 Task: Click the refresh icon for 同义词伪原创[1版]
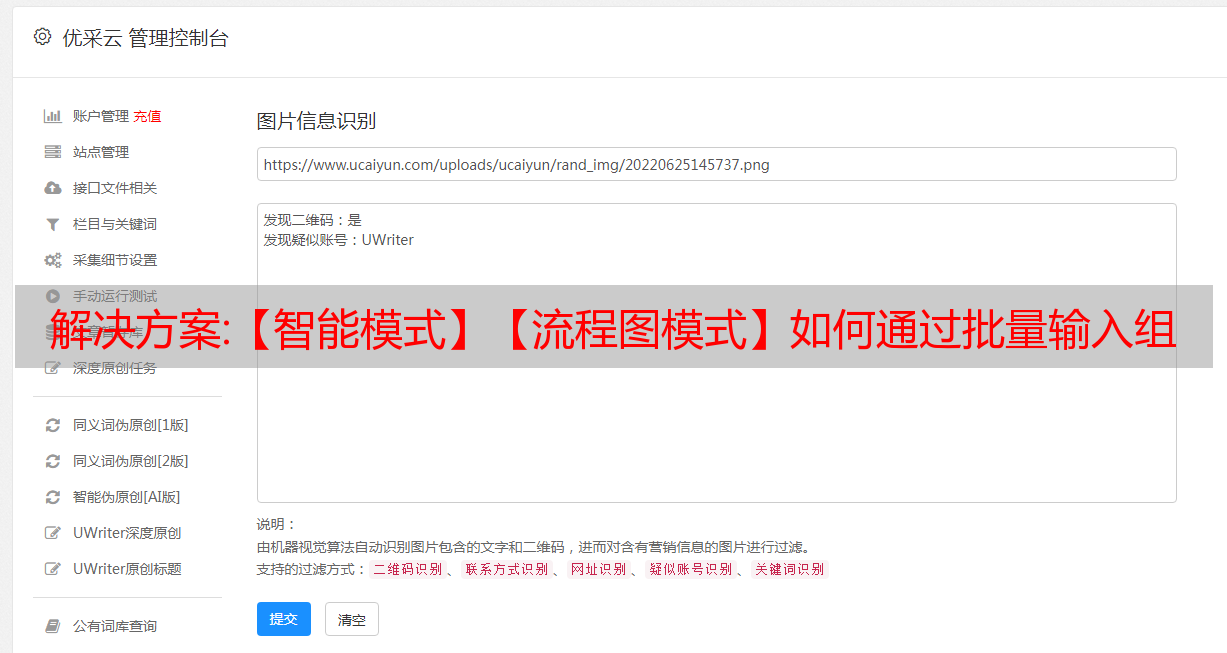point(53,425)
